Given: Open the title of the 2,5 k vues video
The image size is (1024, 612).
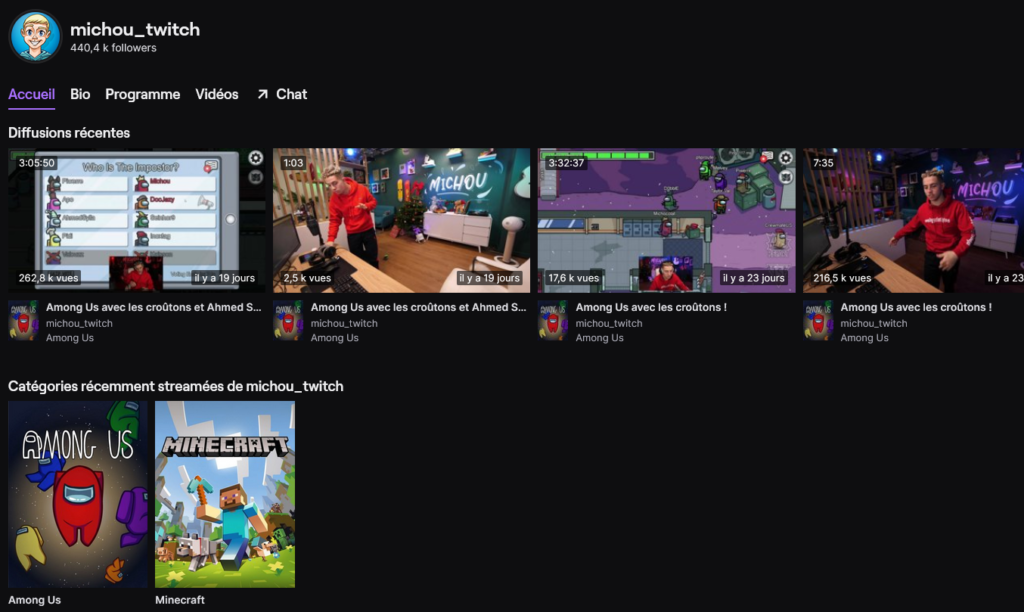Looking at the screenshot, I should [x=419, y=307].
